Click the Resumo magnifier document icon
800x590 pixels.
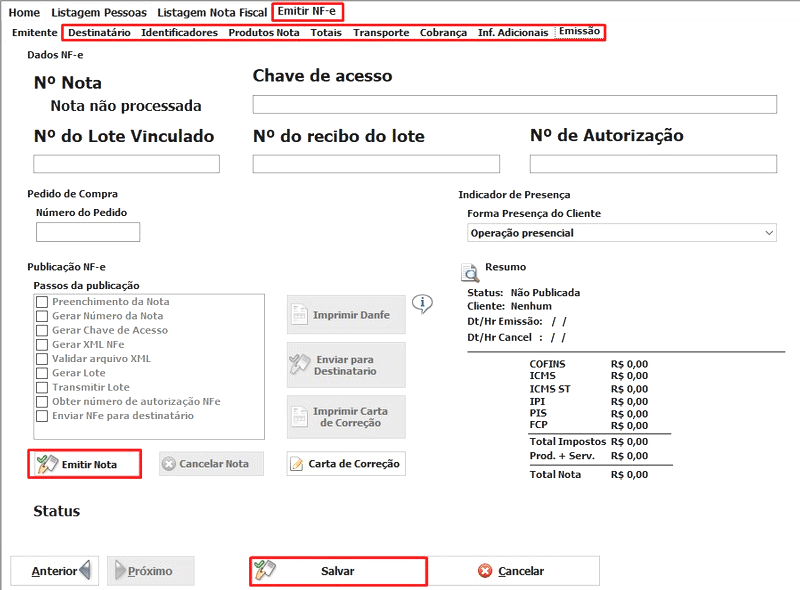pos(469,272)
